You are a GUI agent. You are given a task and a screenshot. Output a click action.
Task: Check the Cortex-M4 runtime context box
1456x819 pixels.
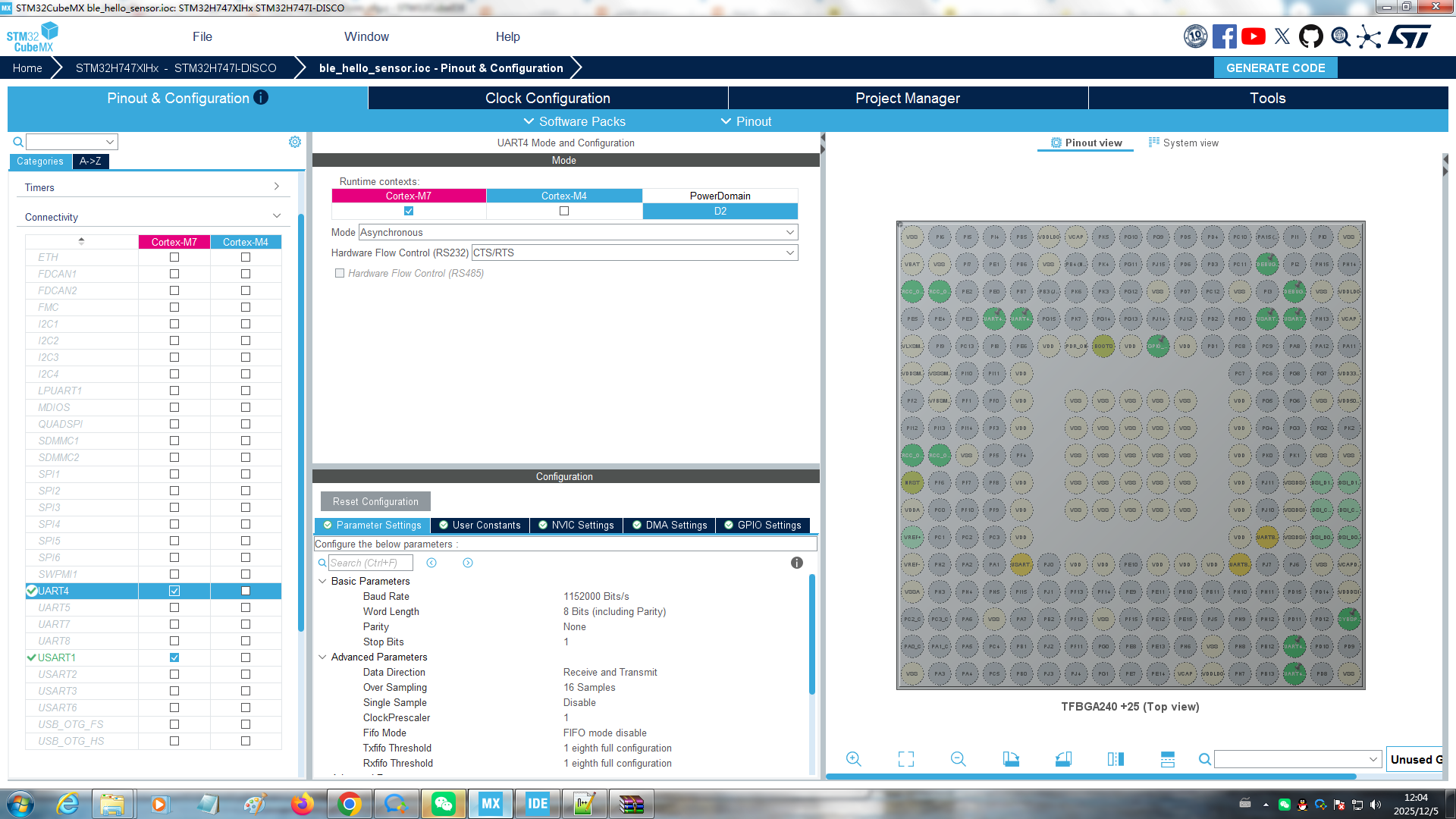[564, 211]
